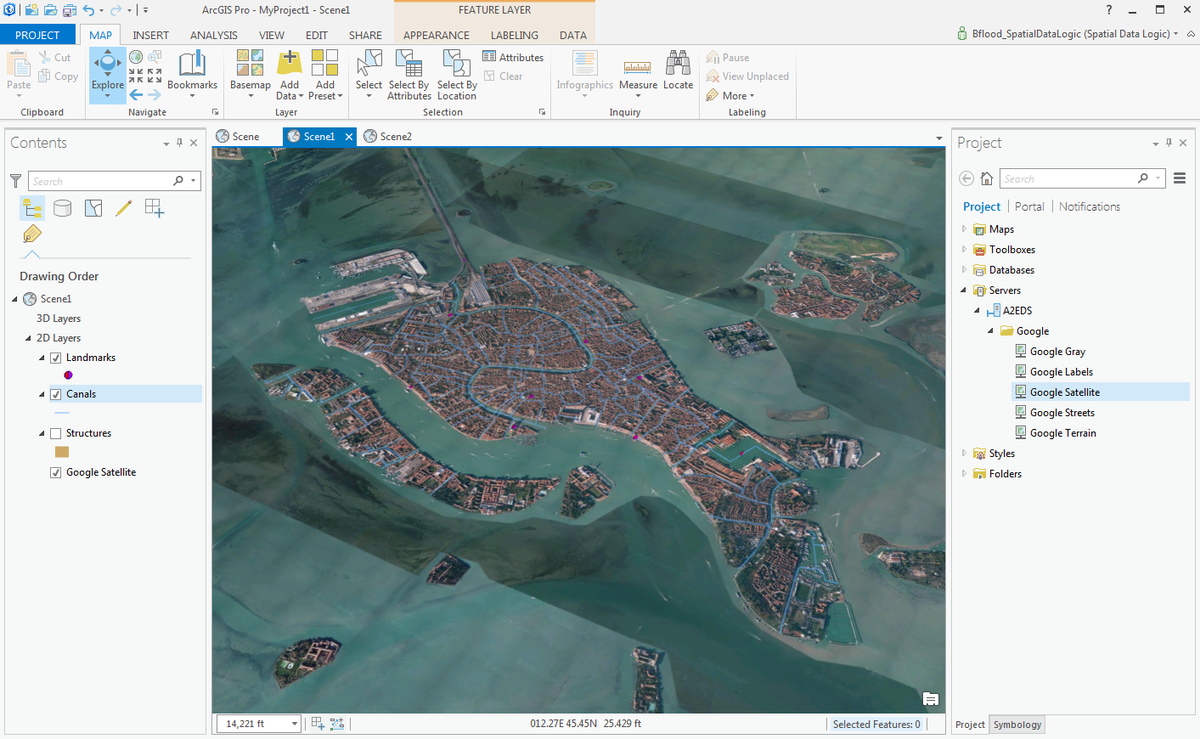Open the map scale dropdown

pos(294,724)
